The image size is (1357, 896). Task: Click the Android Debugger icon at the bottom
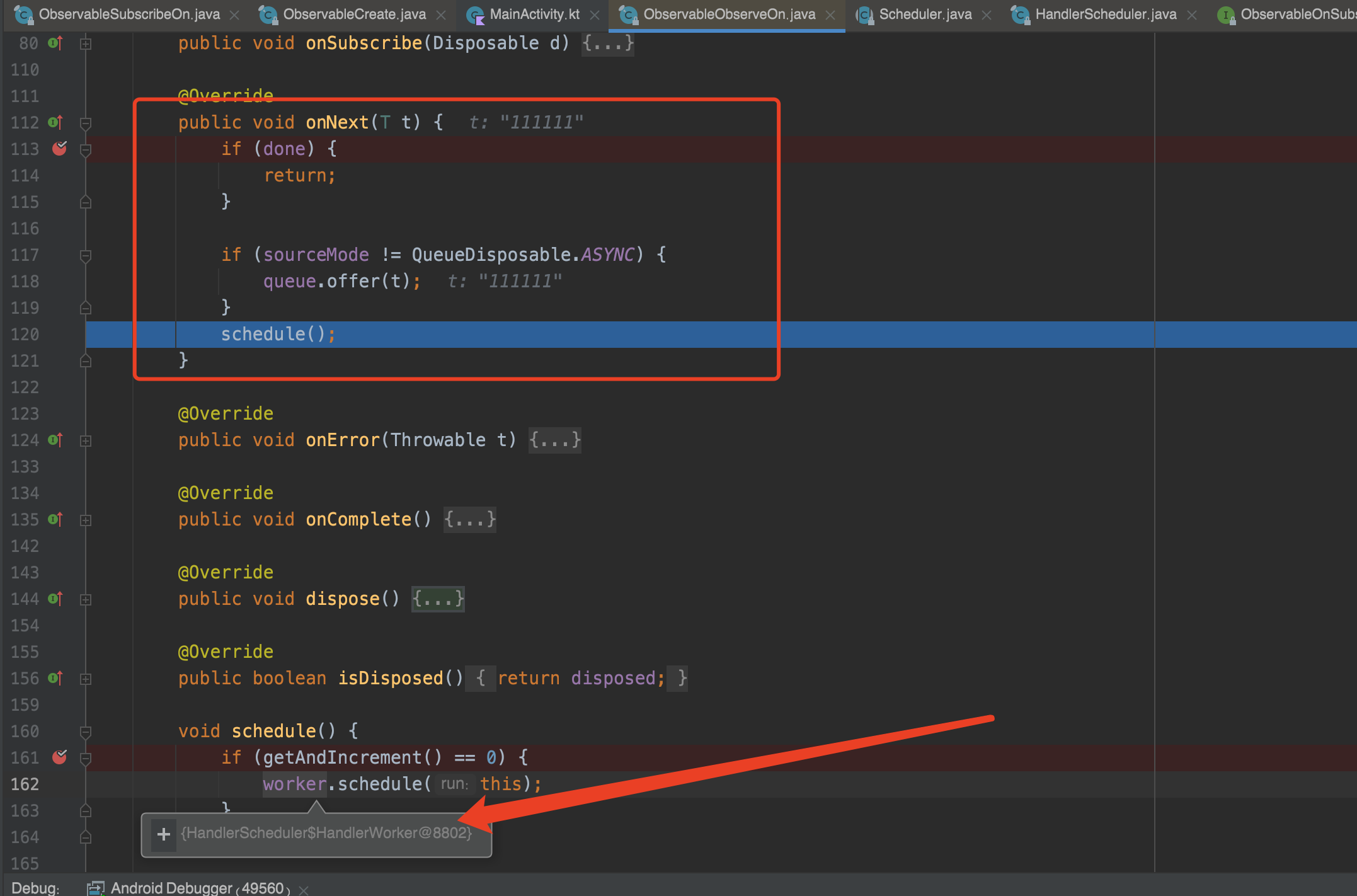[x=96, y=887]
